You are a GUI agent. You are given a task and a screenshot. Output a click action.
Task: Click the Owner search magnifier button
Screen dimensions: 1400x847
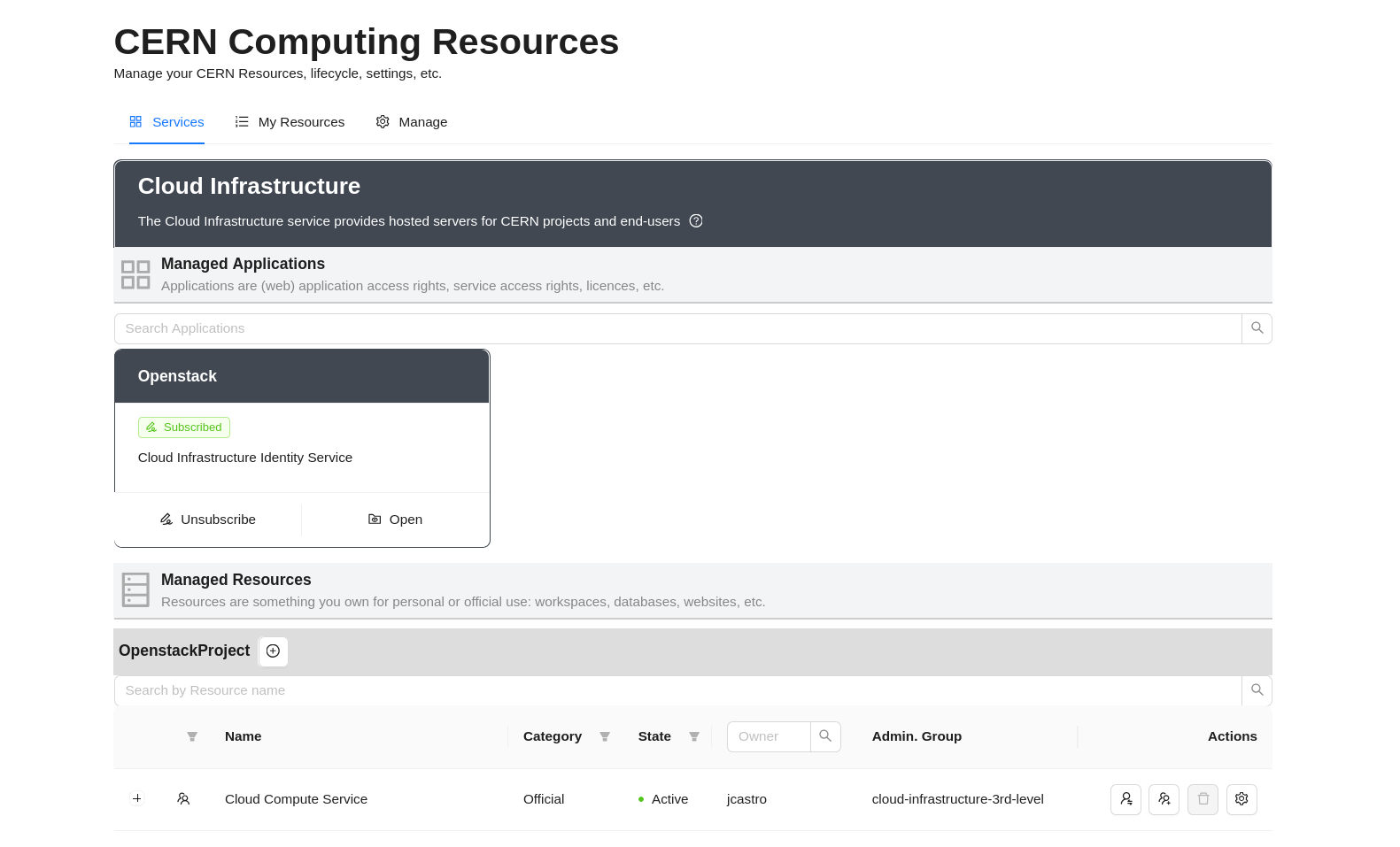coord(825,736)
